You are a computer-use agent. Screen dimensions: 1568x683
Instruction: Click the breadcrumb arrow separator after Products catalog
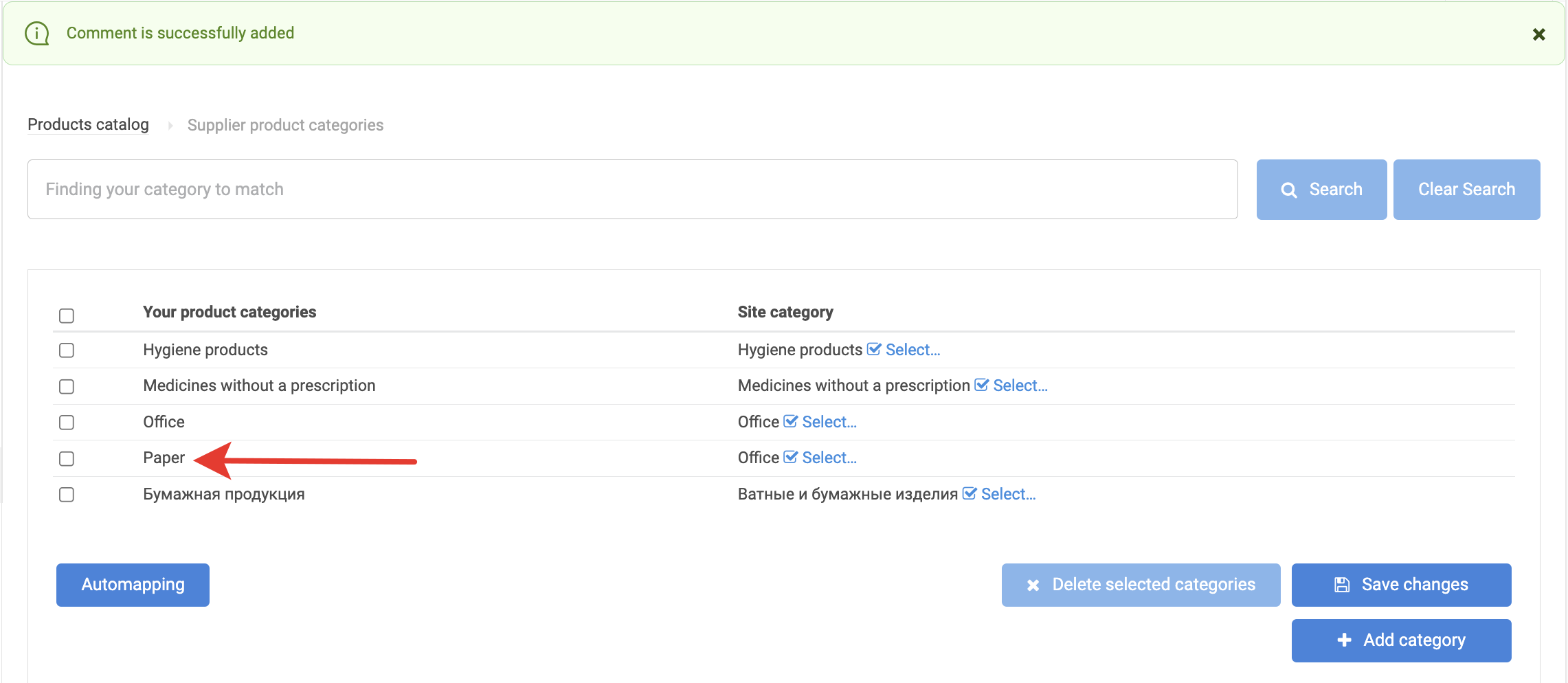(x=170, y=125)
